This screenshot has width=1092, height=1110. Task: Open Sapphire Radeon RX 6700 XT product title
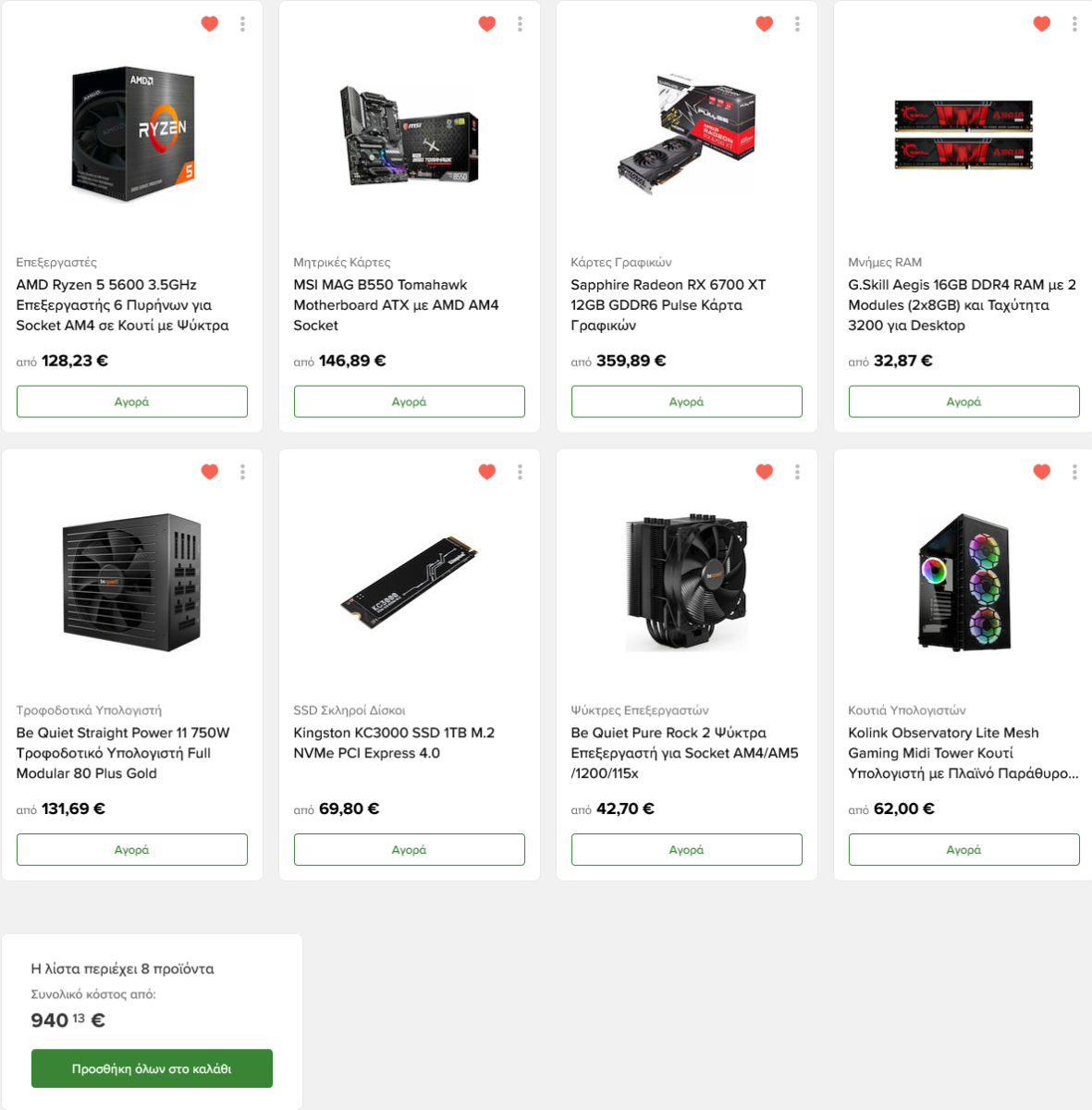click(669, 305)
